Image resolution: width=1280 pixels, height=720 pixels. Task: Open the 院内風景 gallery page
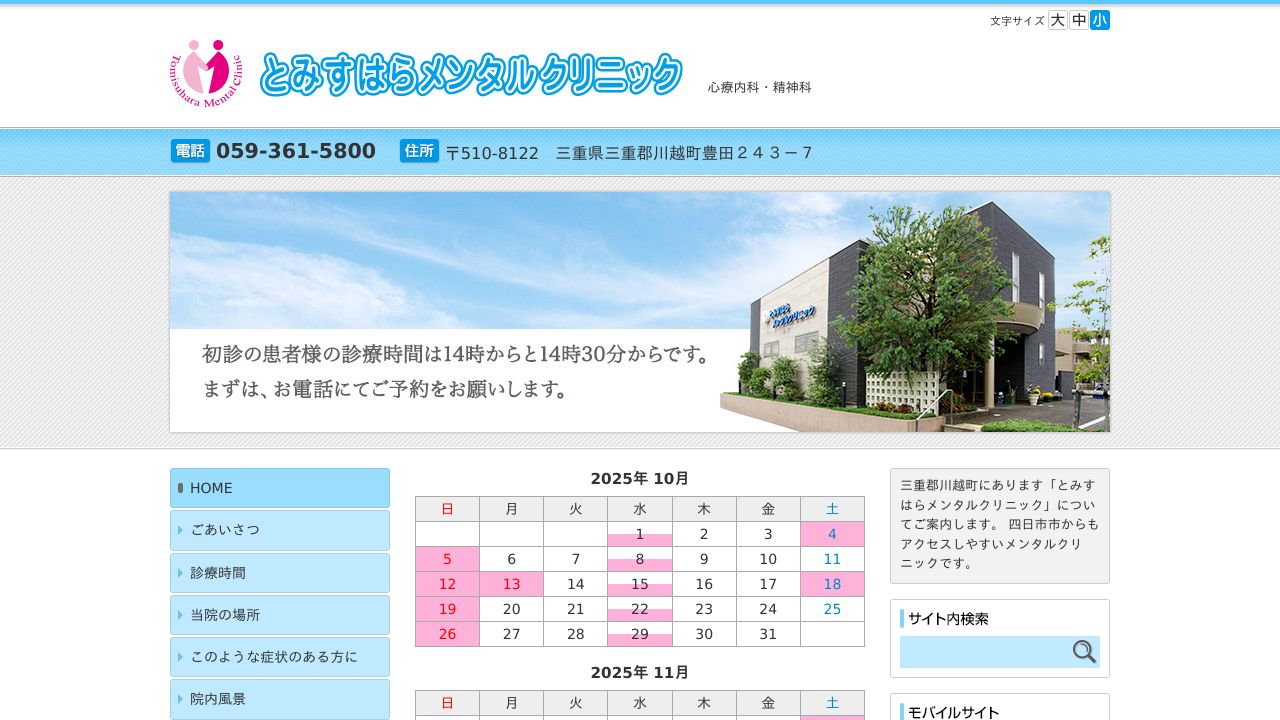point(280,699)
